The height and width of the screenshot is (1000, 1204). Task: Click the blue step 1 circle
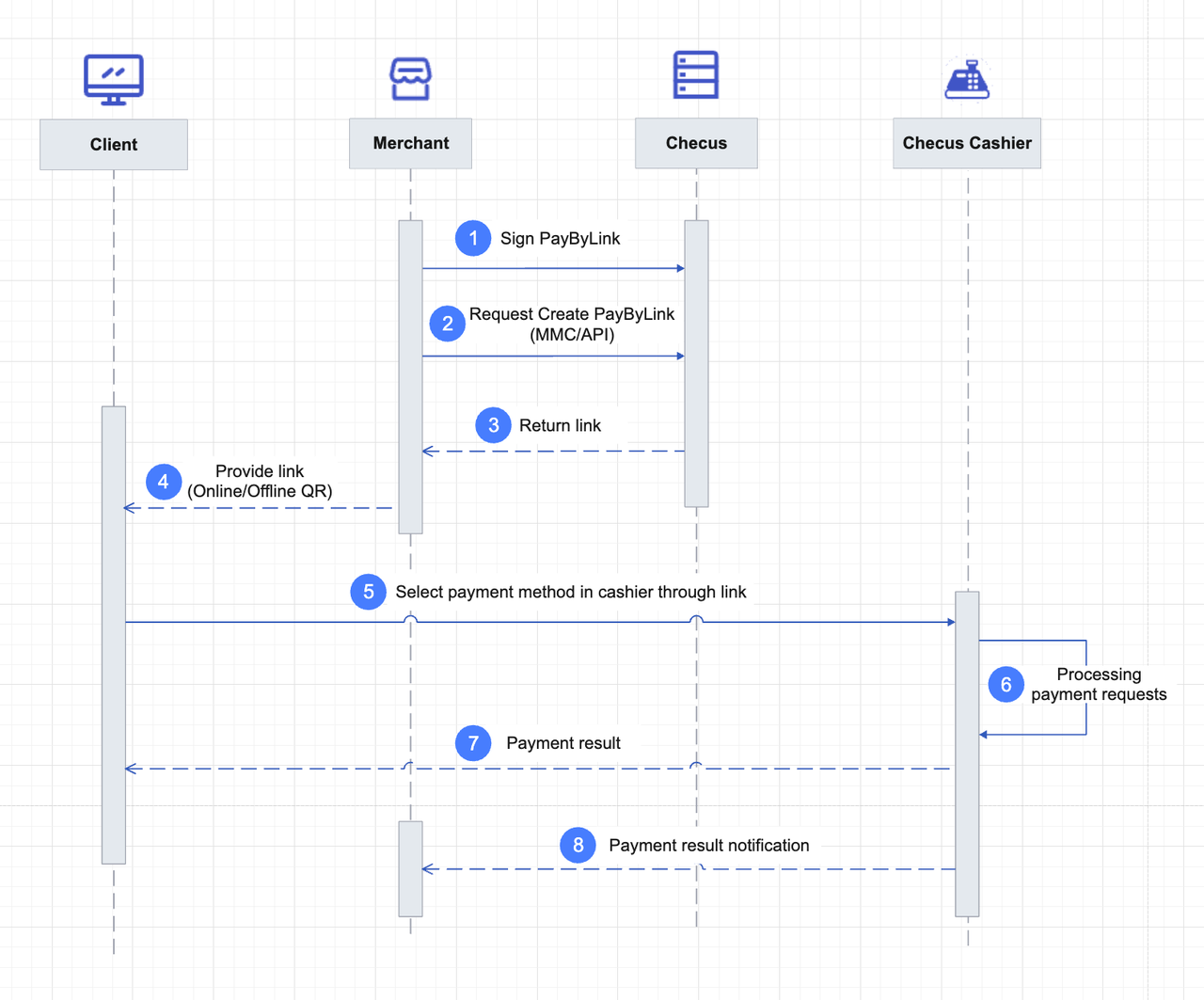coord(473,238)
